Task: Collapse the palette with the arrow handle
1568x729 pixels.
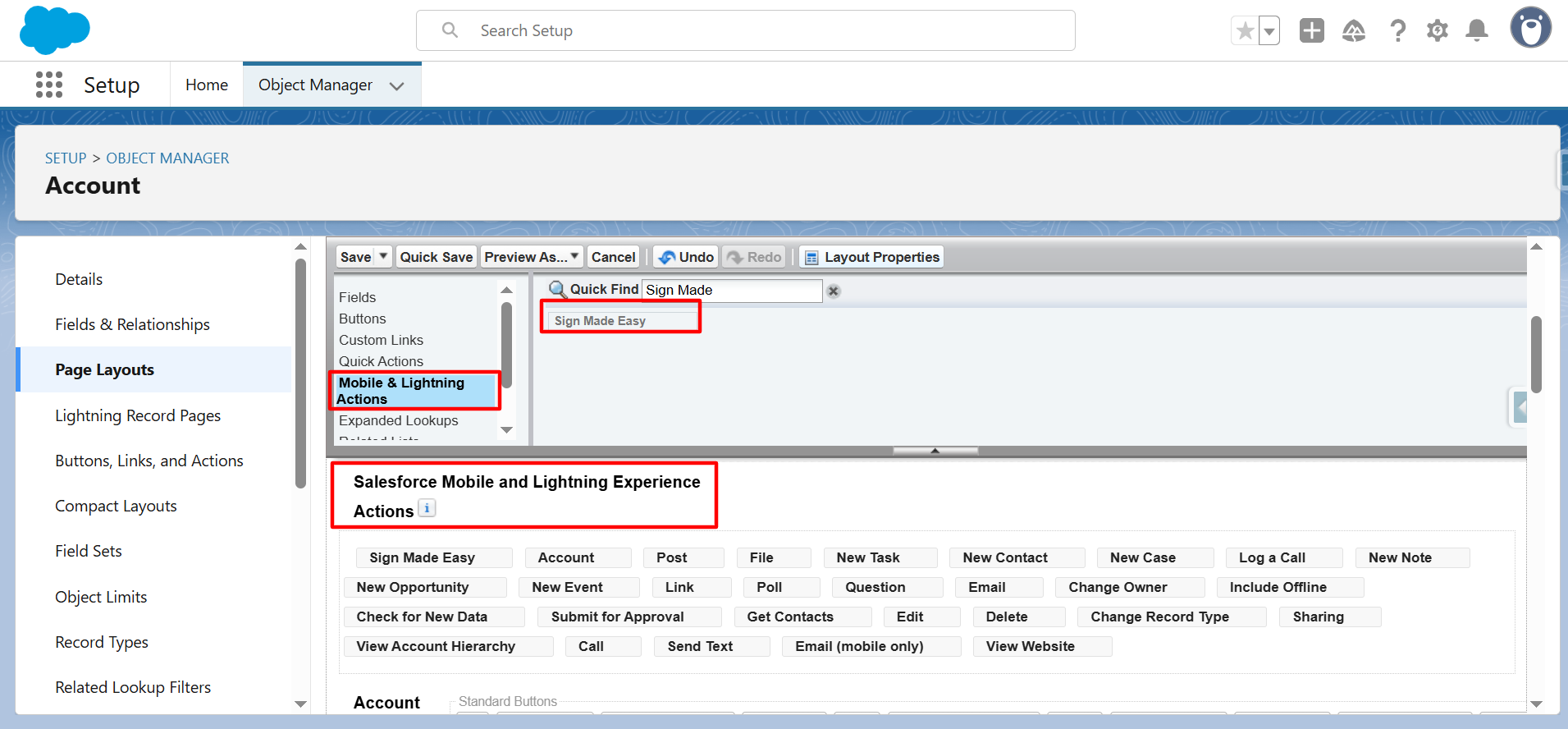Action: pos(935,451)
